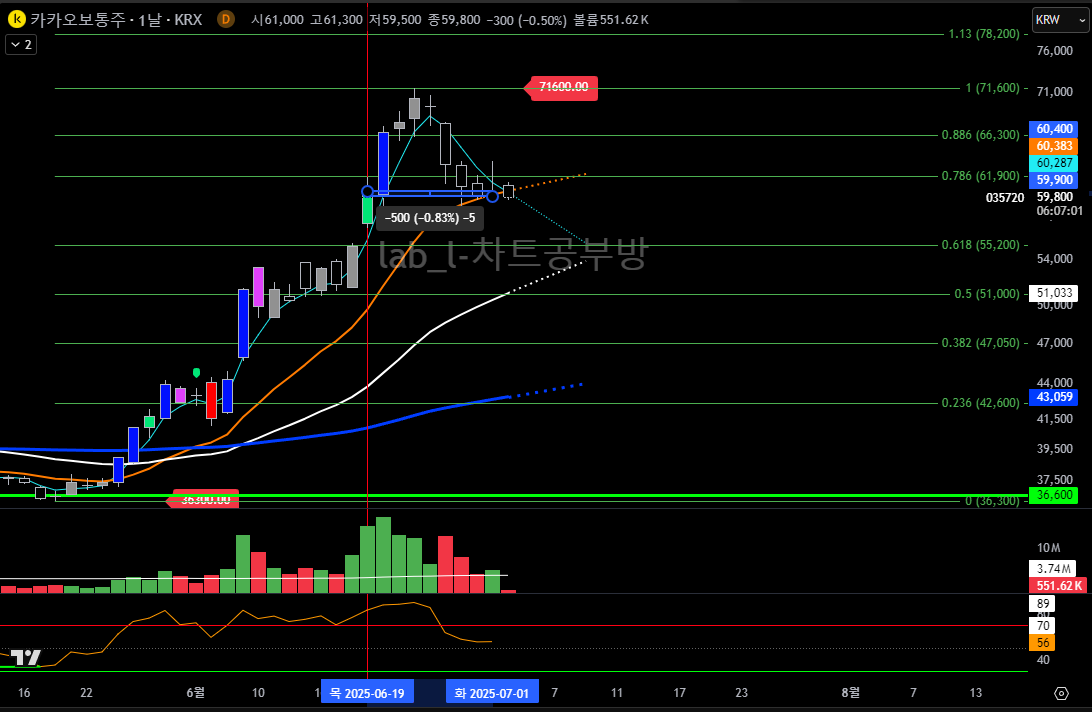
Task: Click the 36,600 green price axis tag
Action: [x=1053, y=495]
